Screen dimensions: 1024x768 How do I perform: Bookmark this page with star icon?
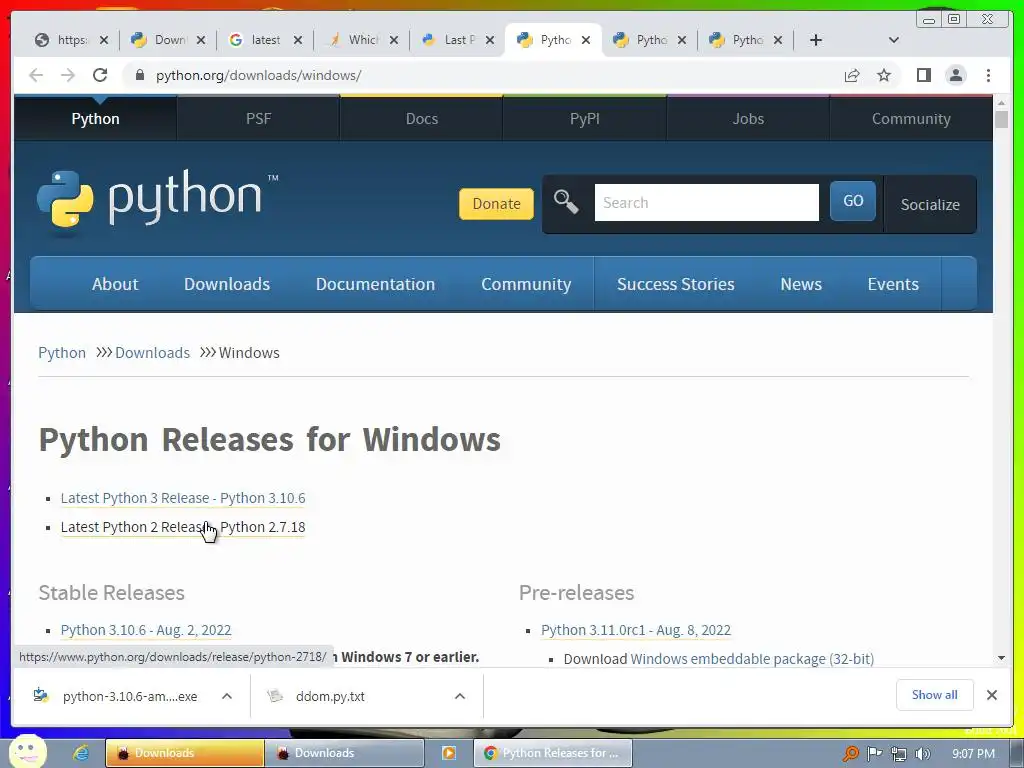[x=884, y=75]
